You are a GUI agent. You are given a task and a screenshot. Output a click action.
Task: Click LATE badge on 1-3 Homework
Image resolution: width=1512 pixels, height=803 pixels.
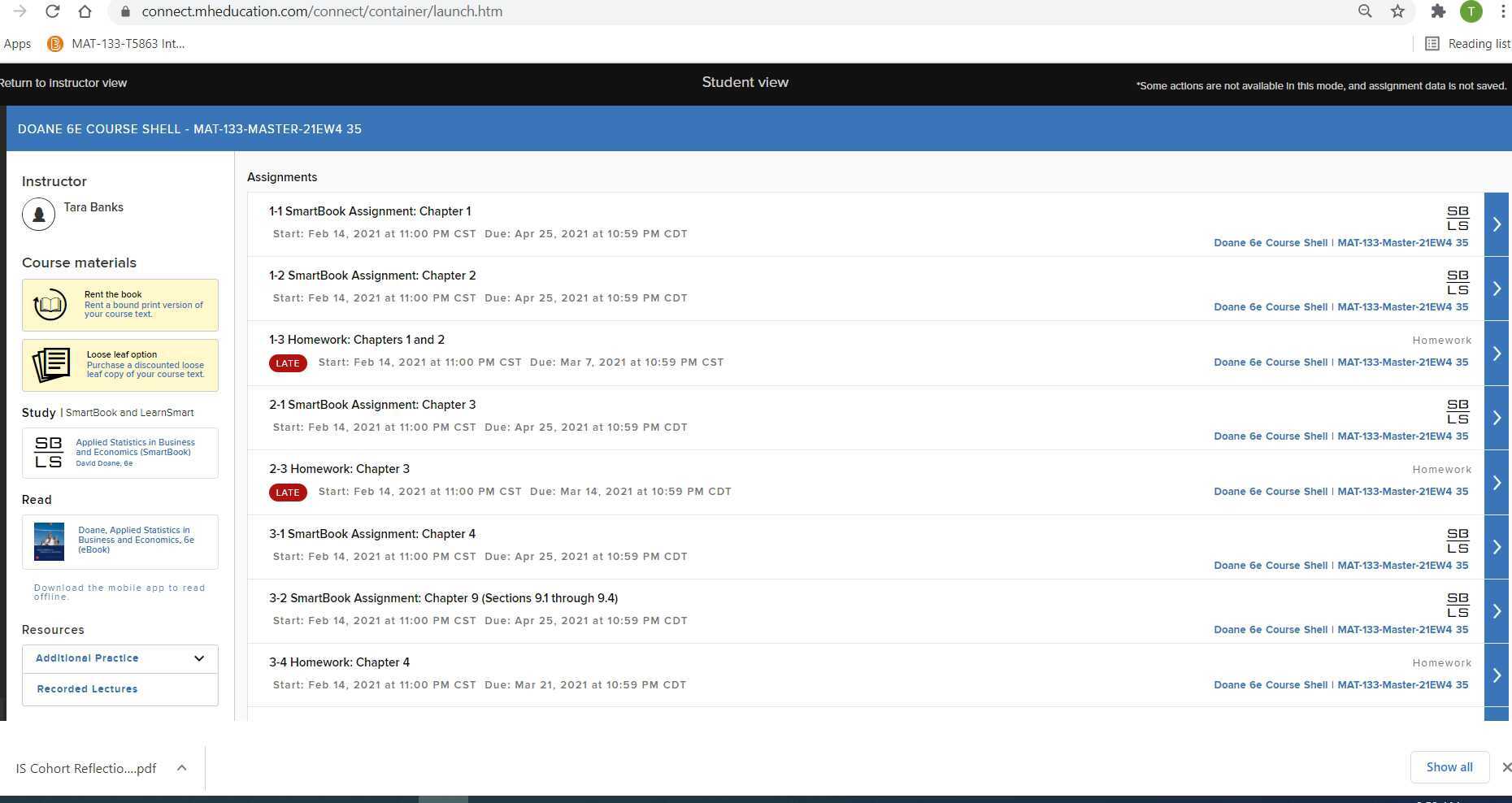pyautogui.click(x=288, y=363)
